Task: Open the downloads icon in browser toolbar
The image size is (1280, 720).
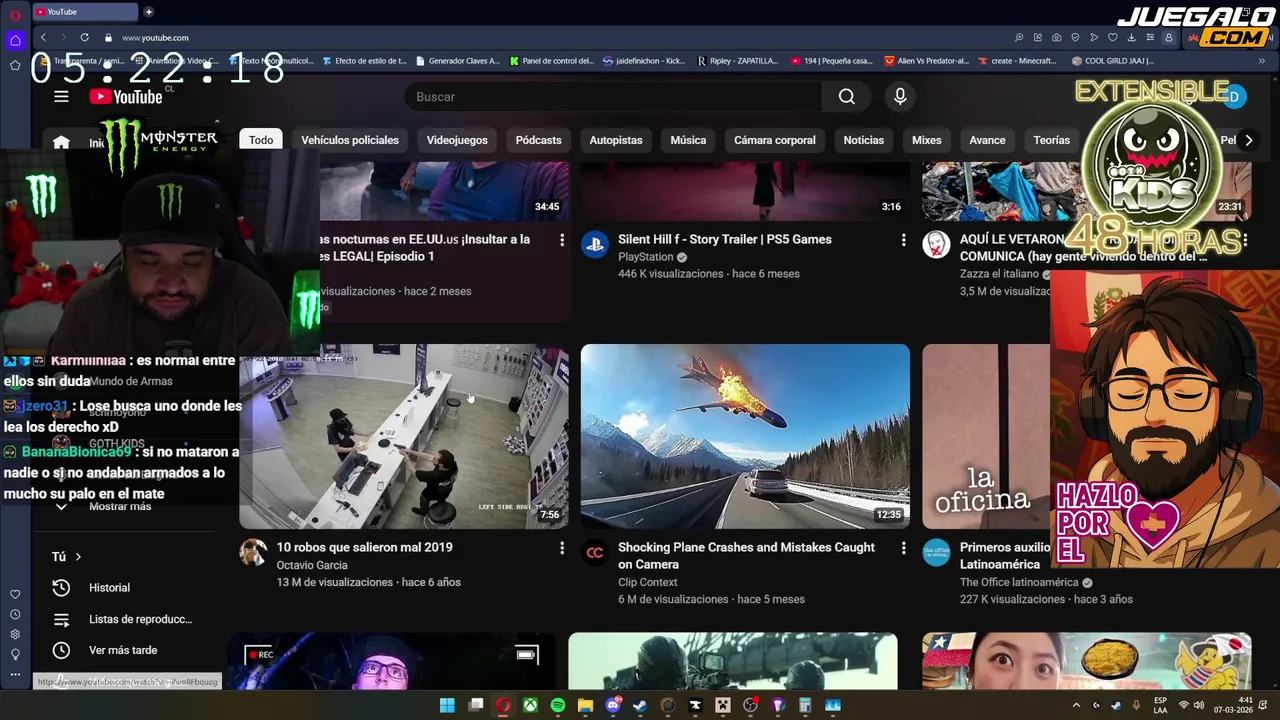Action: pos(1131,37)
